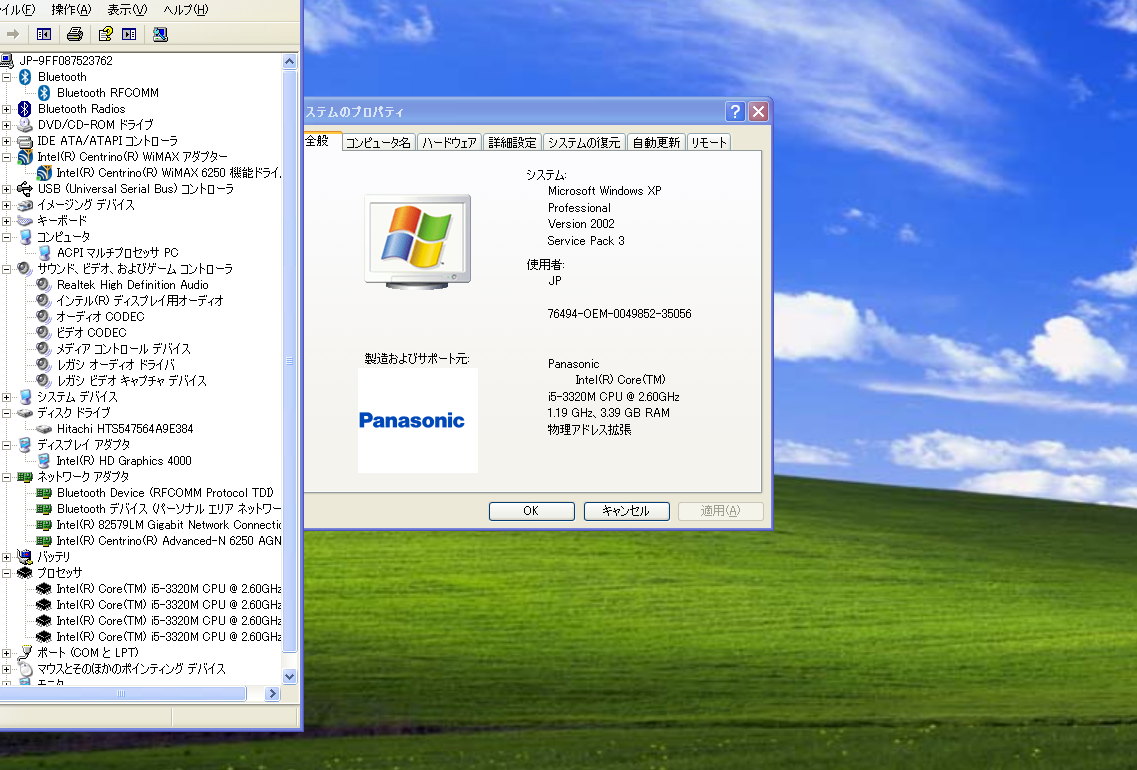Screen dimensions: 1137x770
Task: Click the scan for hardware changes icon
Action: point(160,34)
